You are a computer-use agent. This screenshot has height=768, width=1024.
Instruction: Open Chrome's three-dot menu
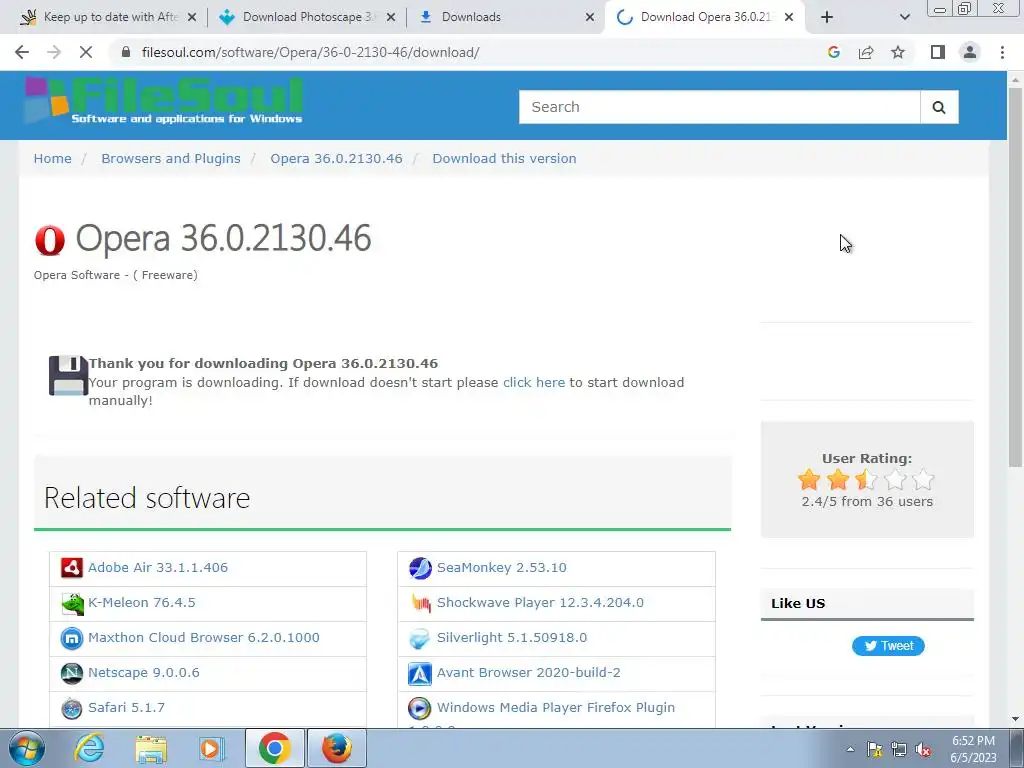1002,52
